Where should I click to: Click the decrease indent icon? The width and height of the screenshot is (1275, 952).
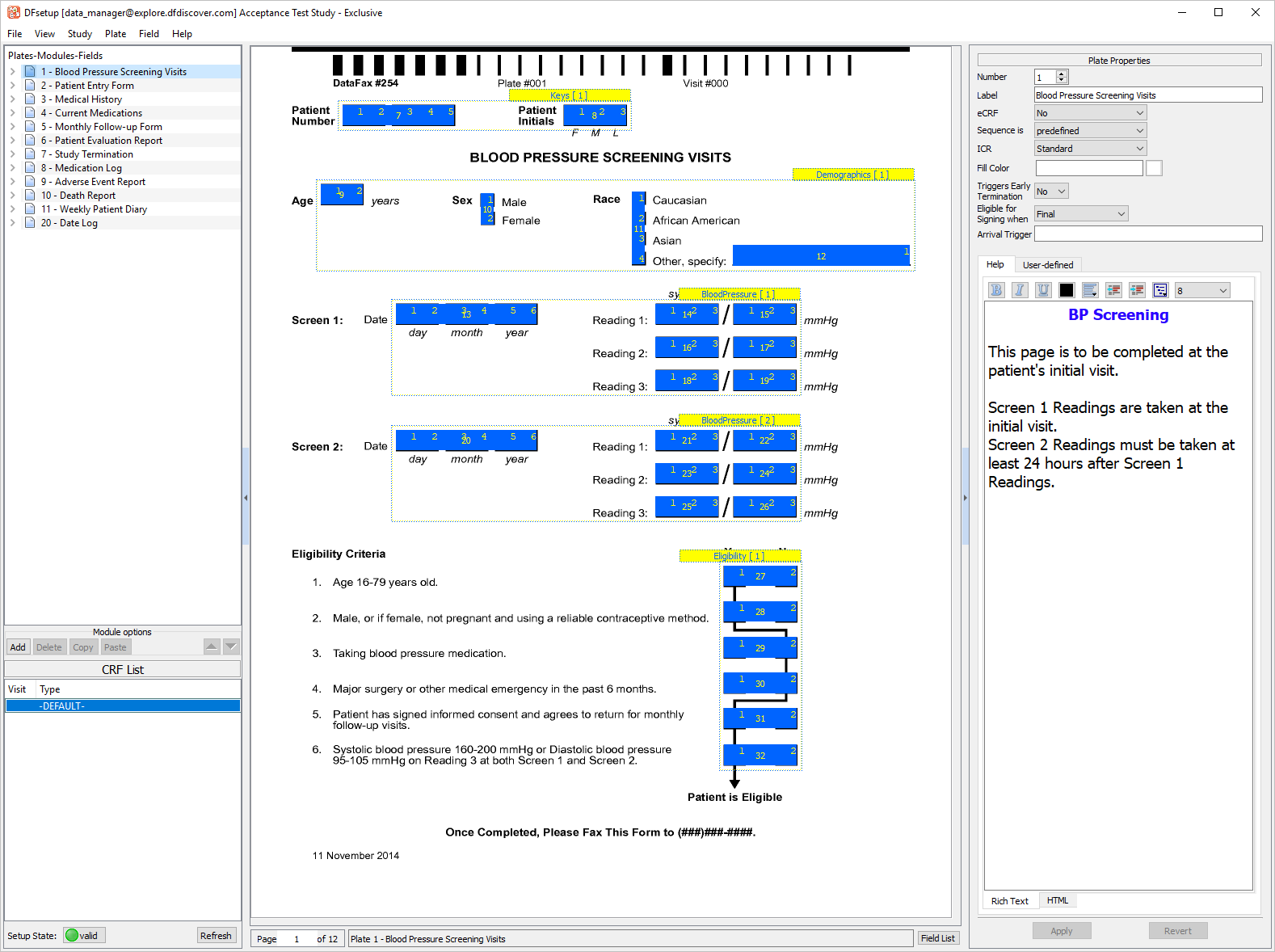pos(1113,290)
